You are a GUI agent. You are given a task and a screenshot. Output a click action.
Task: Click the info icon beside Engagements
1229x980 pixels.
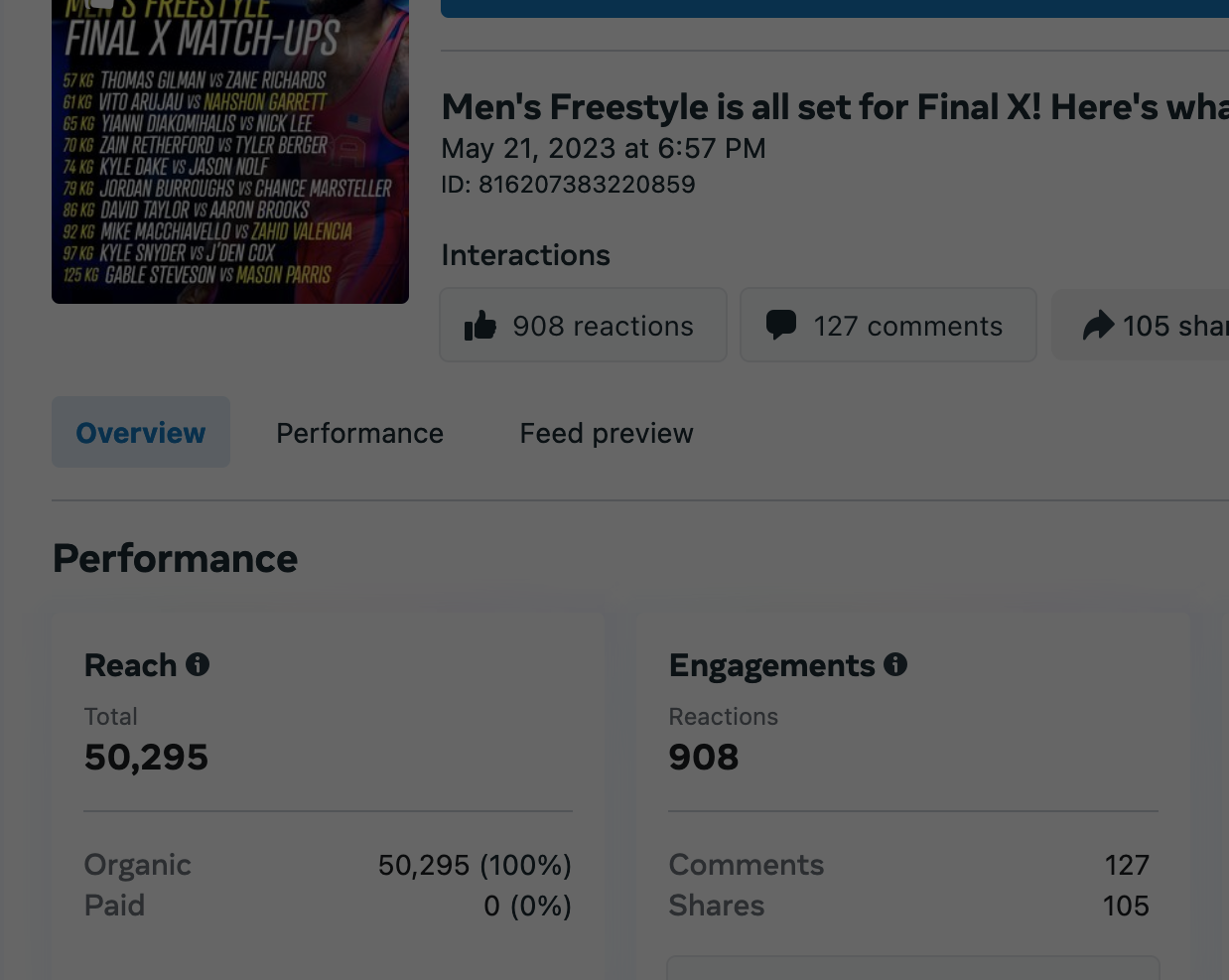pyautogui.click(x=895, y=664)
